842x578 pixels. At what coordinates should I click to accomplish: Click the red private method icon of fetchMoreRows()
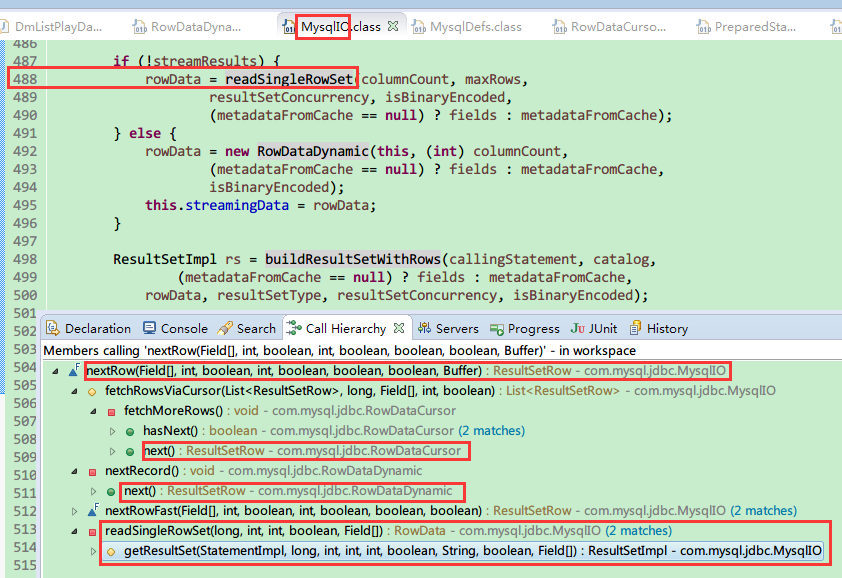tap(111, 412)
